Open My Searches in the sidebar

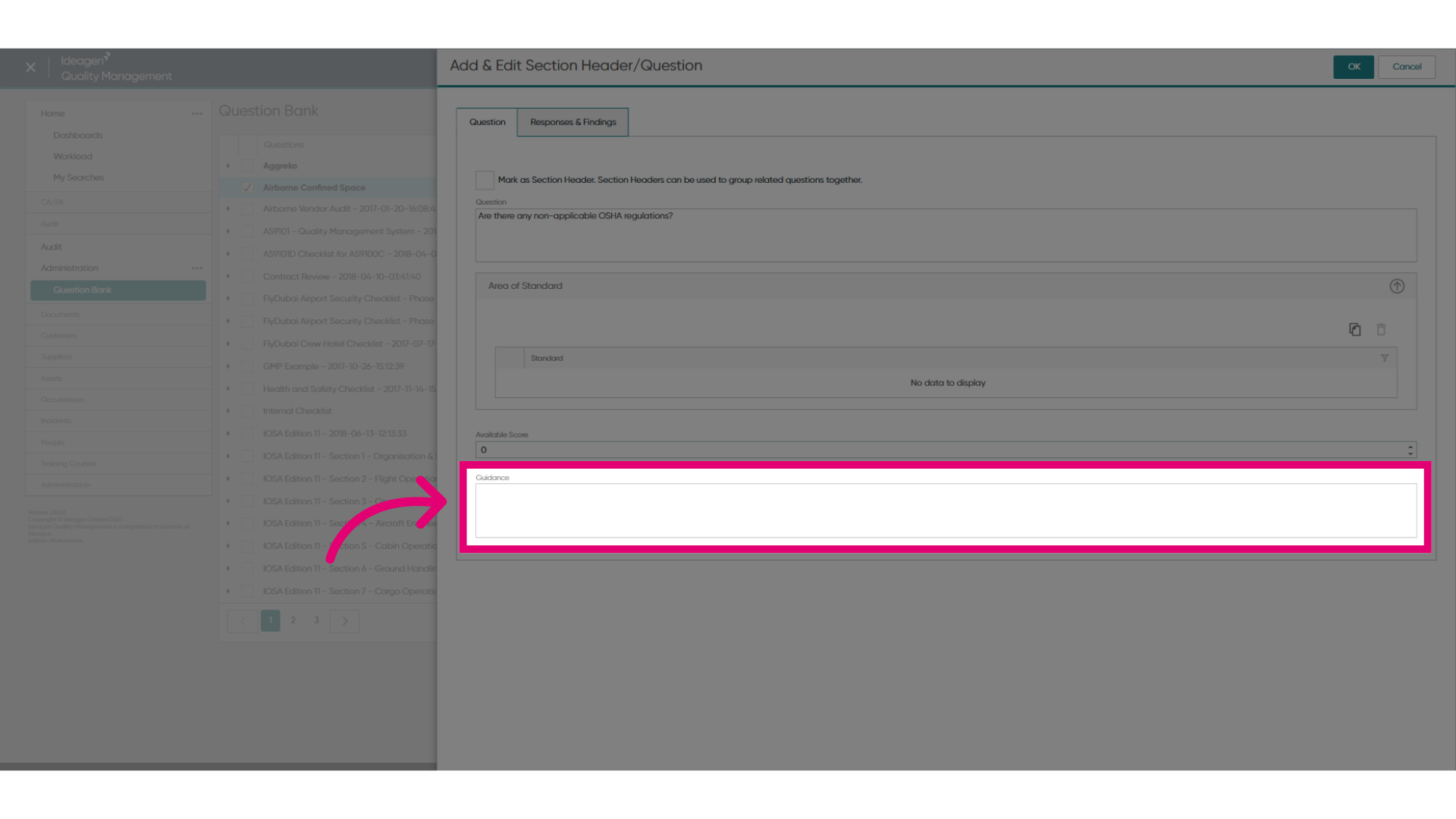78,177
